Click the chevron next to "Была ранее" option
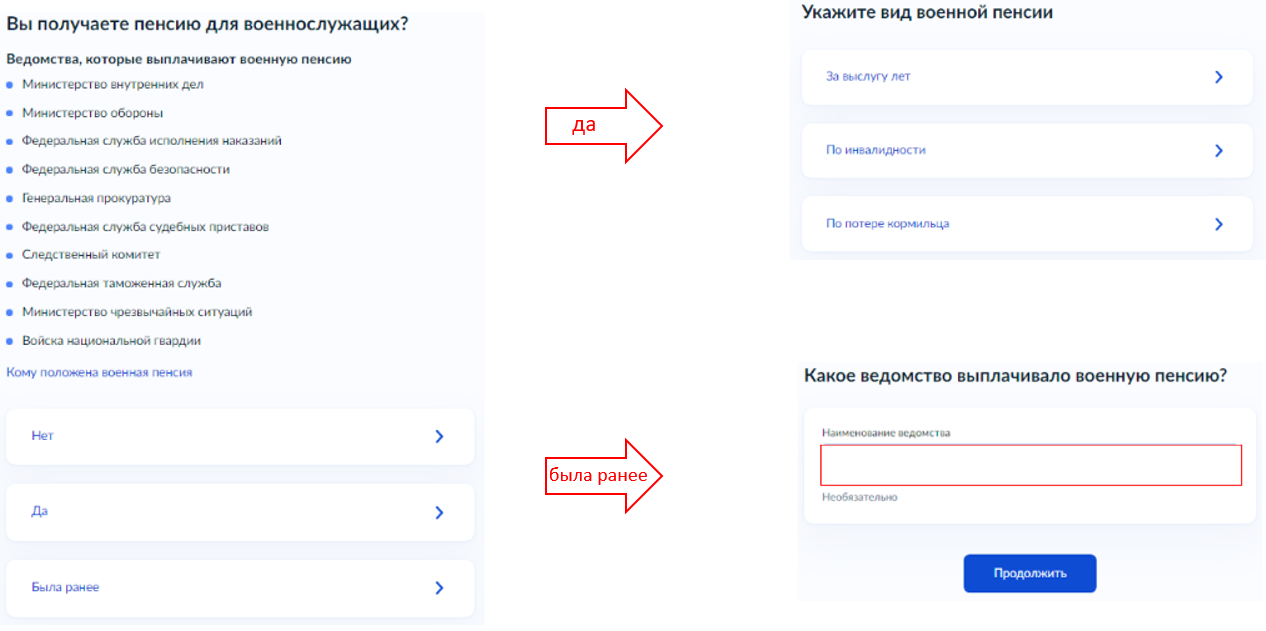The width and height of the screenshot is (1266, 631). coord(439,588)
